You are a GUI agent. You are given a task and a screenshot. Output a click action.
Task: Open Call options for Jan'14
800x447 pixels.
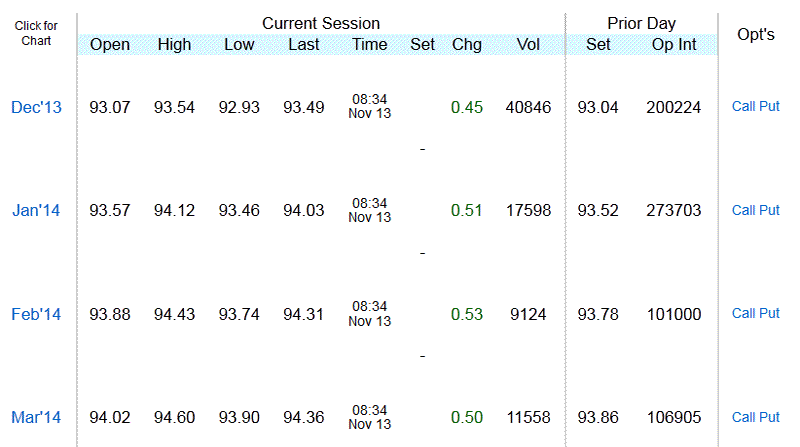coord(744,211)
